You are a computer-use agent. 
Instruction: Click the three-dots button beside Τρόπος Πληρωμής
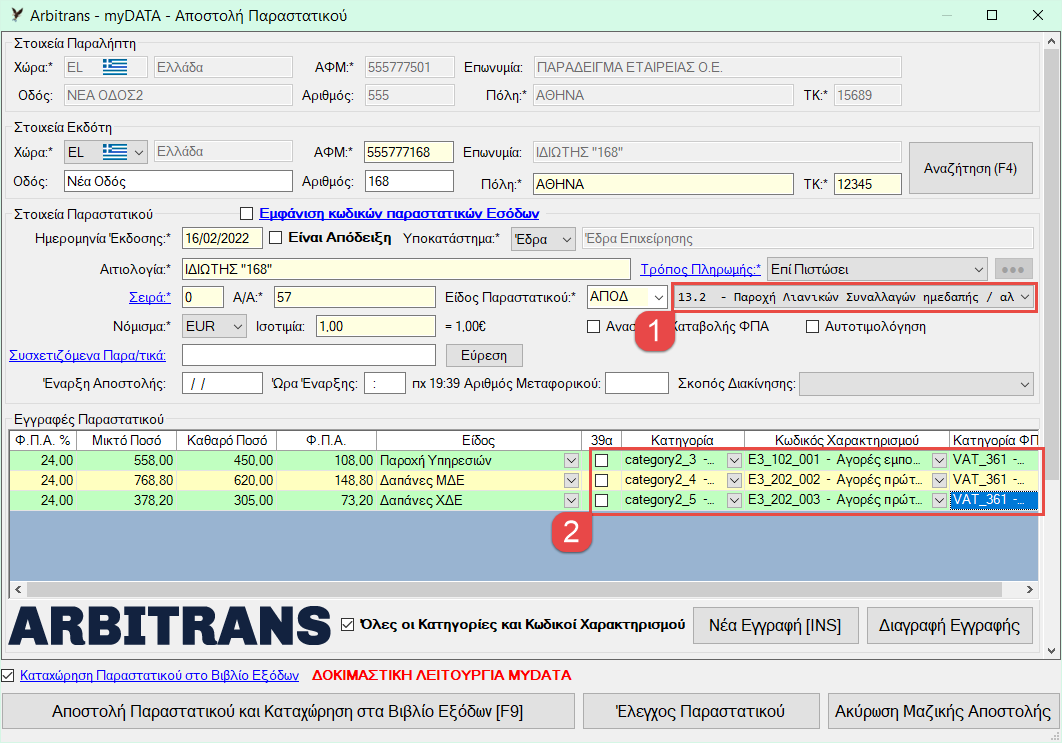coord(1013,270)
